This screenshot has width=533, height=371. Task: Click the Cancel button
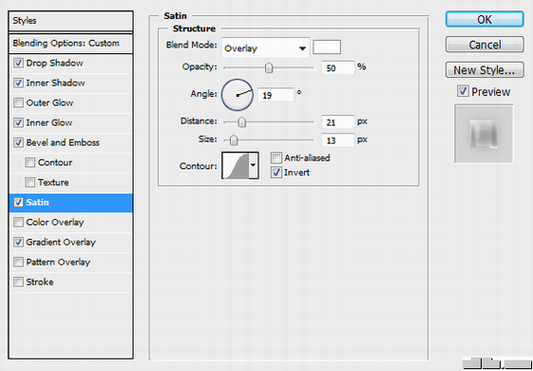pos(484,45)
